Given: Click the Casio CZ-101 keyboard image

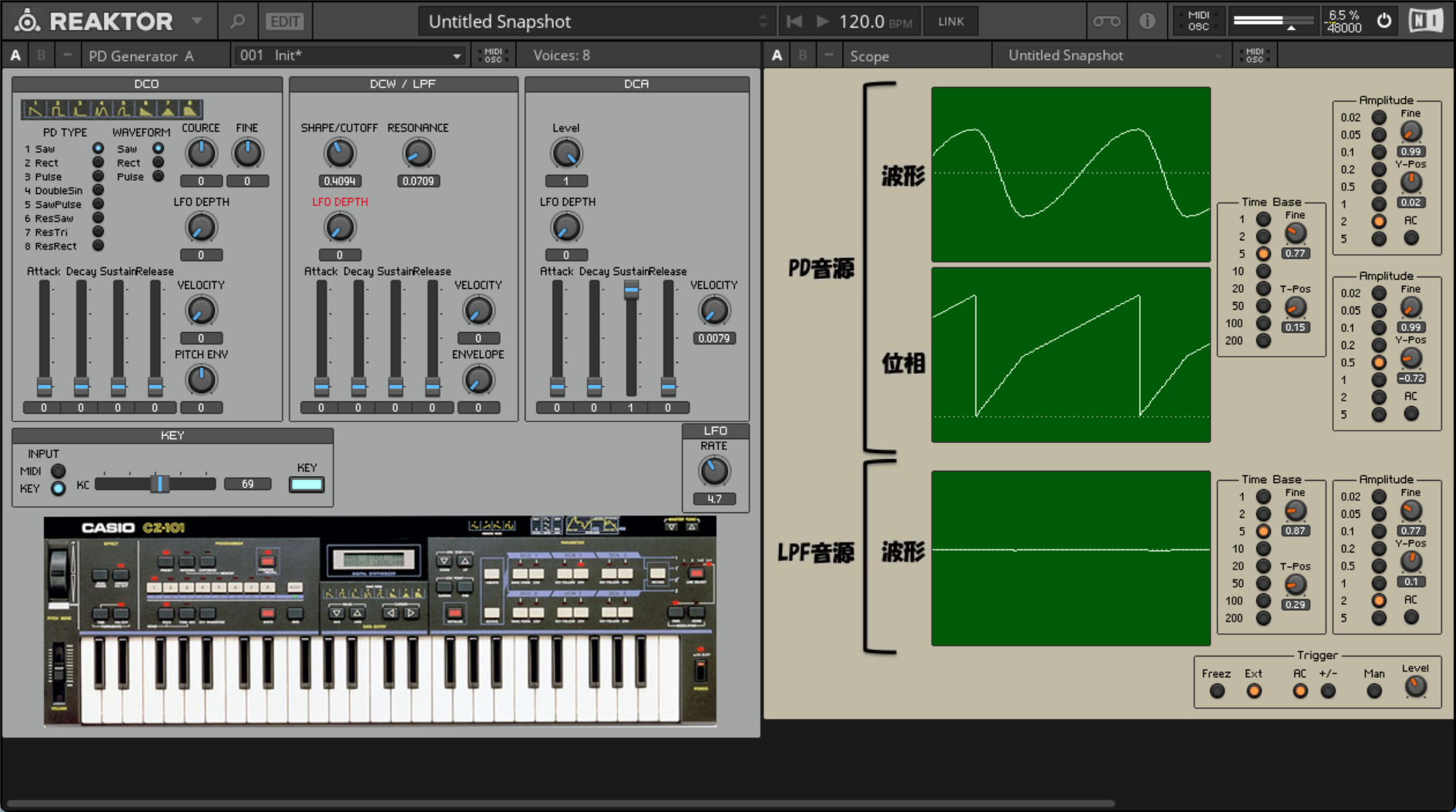Looking at the screenshot, I should 380,622.
